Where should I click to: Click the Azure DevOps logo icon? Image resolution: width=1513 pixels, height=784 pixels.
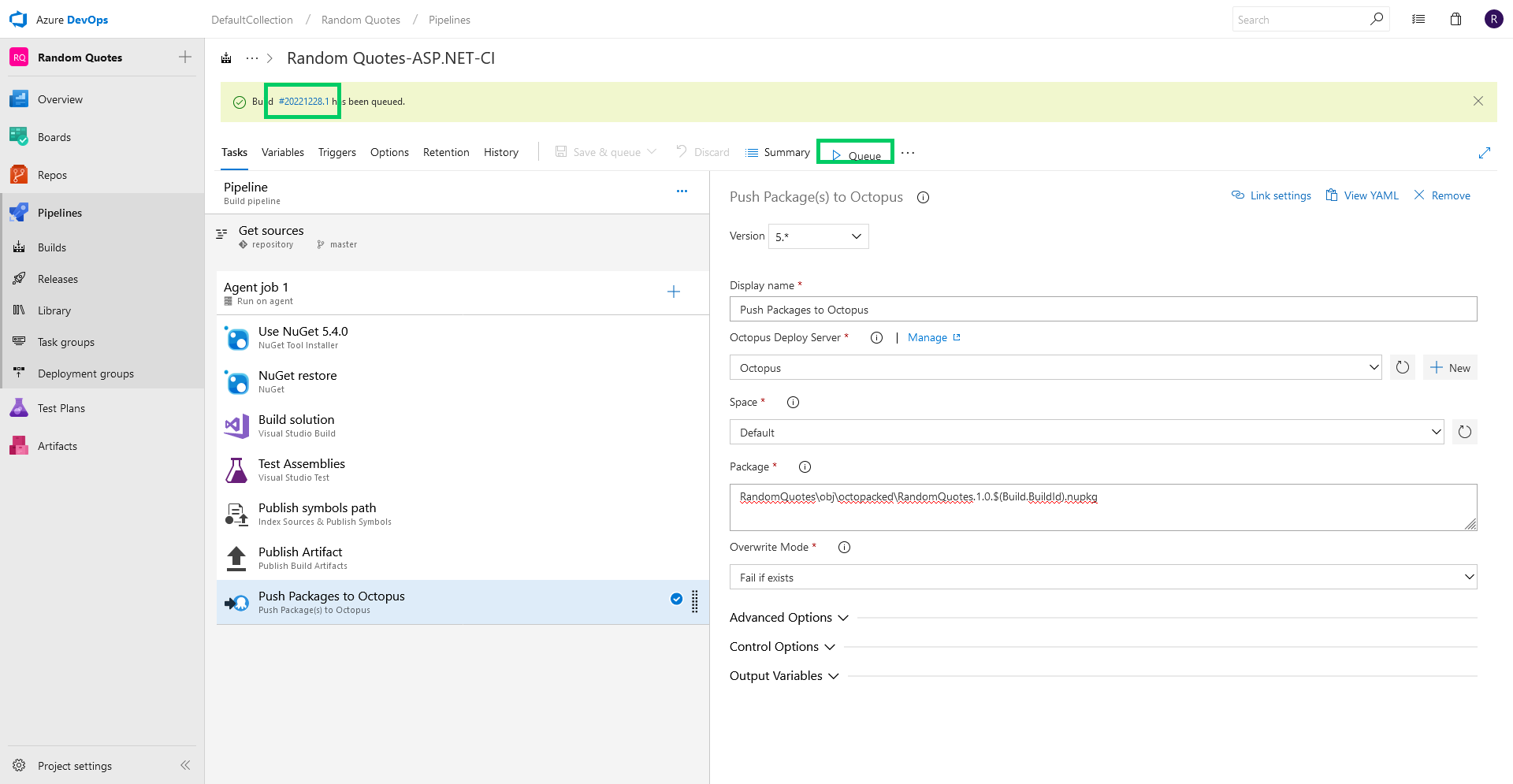(18, 20)
